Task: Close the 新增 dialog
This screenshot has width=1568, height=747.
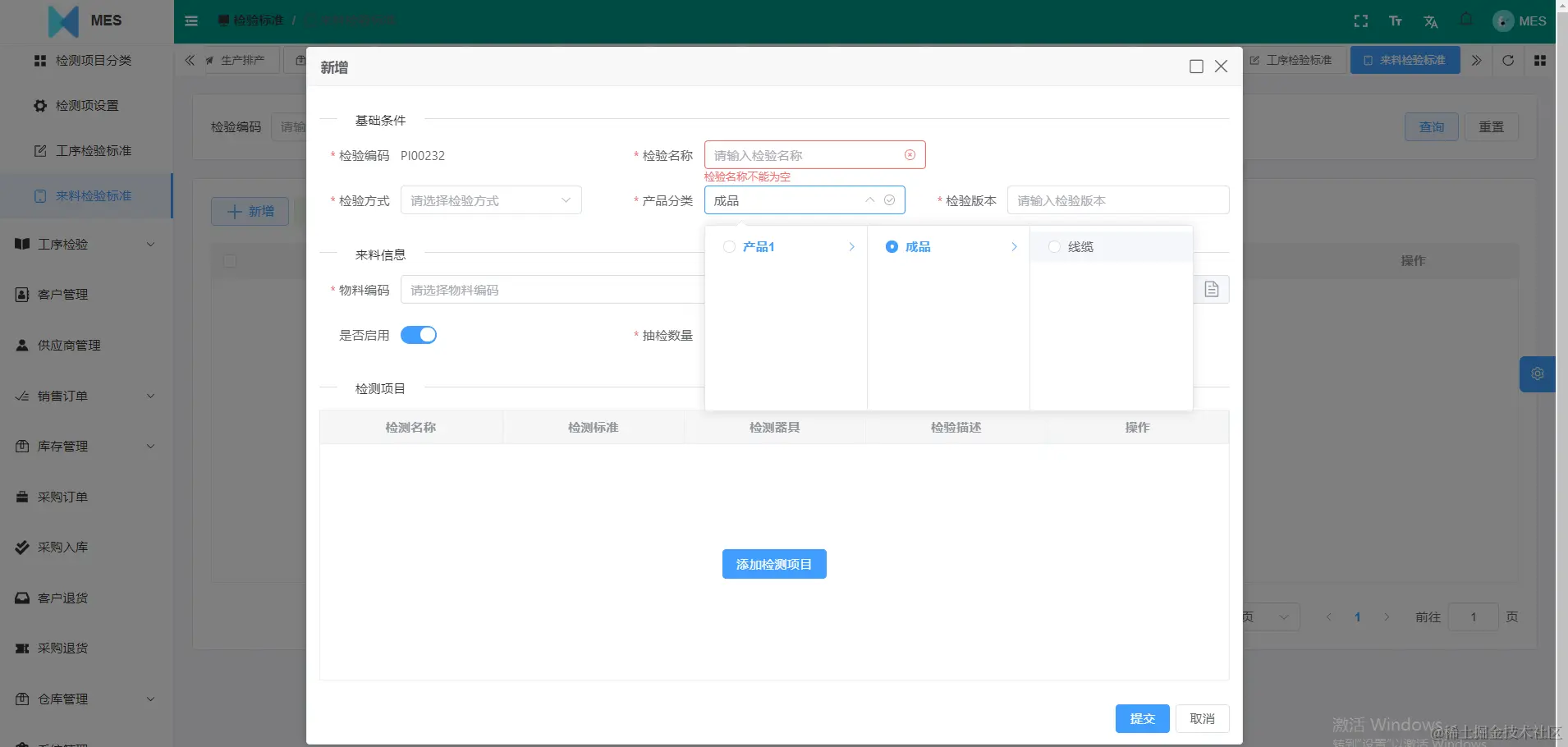Action: pos(1221,66)
